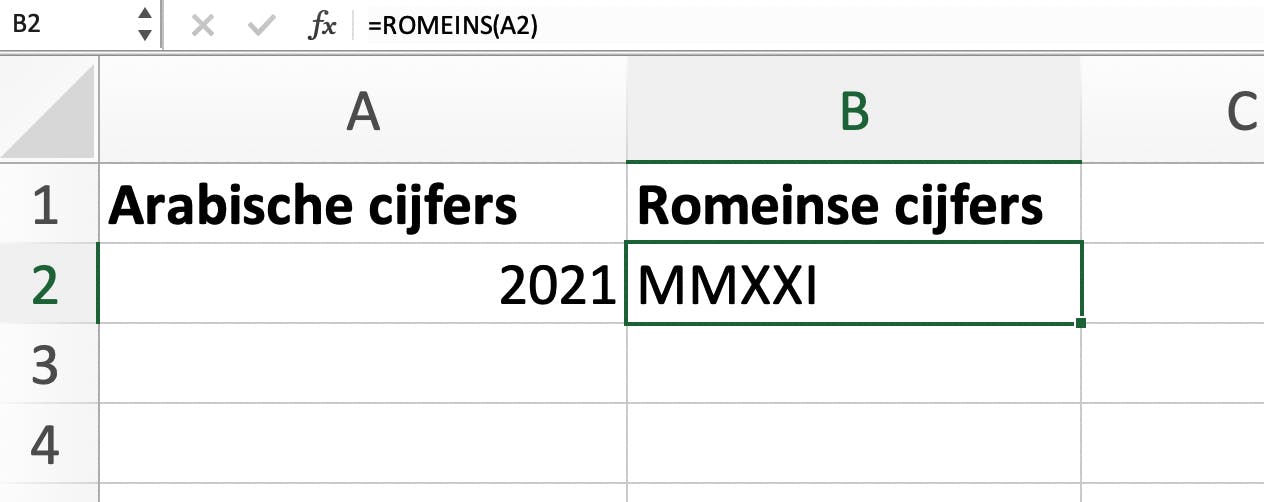Click the Name Box showing B2

[x=65, y=26]
